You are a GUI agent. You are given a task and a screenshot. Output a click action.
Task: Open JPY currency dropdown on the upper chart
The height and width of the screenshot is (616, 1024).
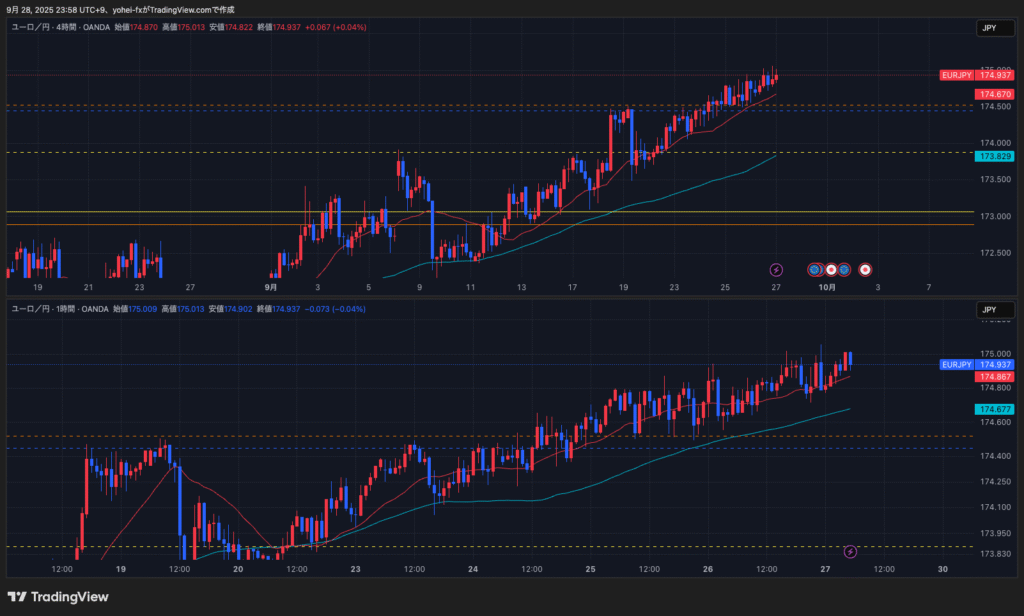coord(988,29)
